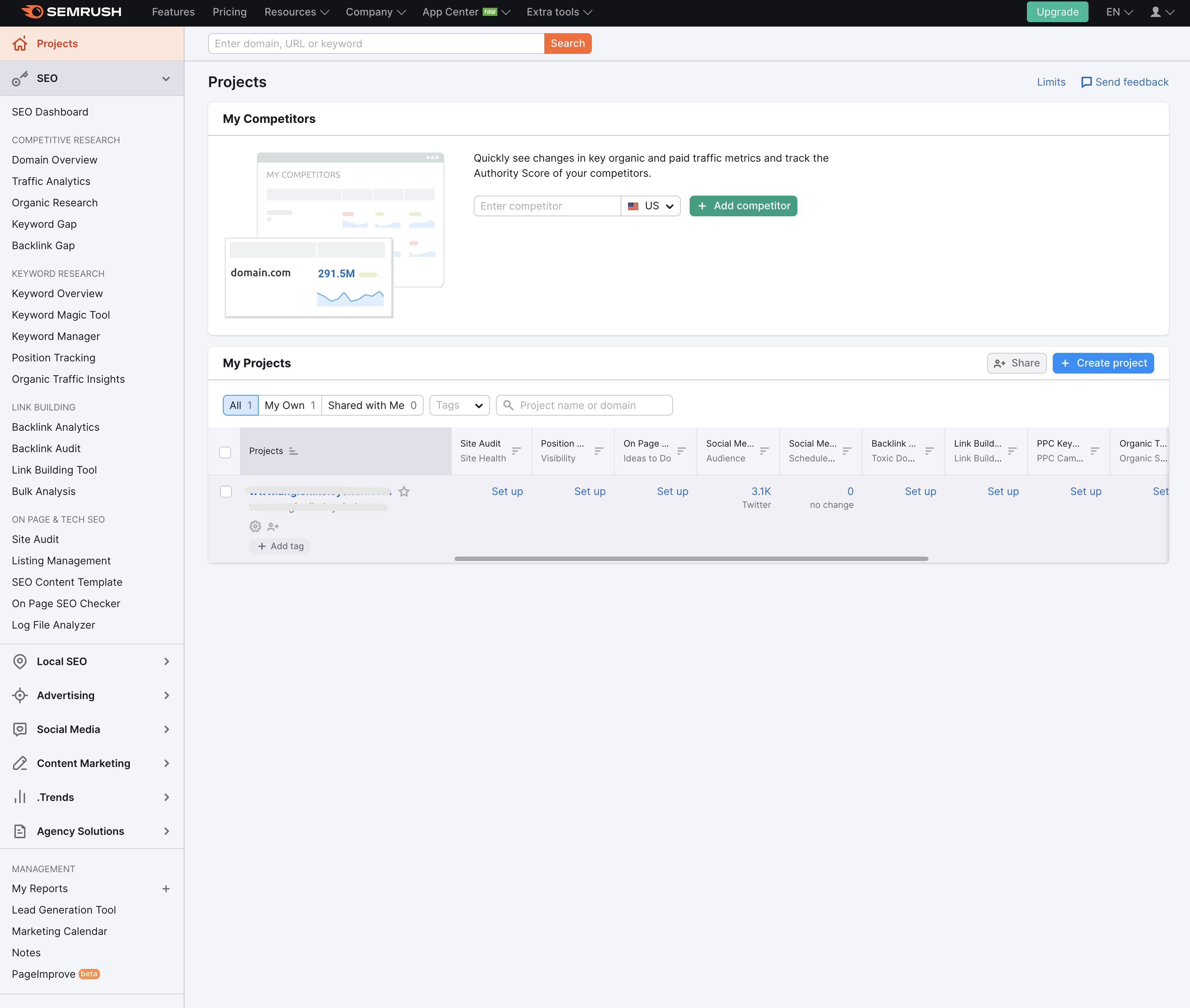1190x1008 pixels.
Task: Open the .Trends chart icon
Action: (20, 797)
